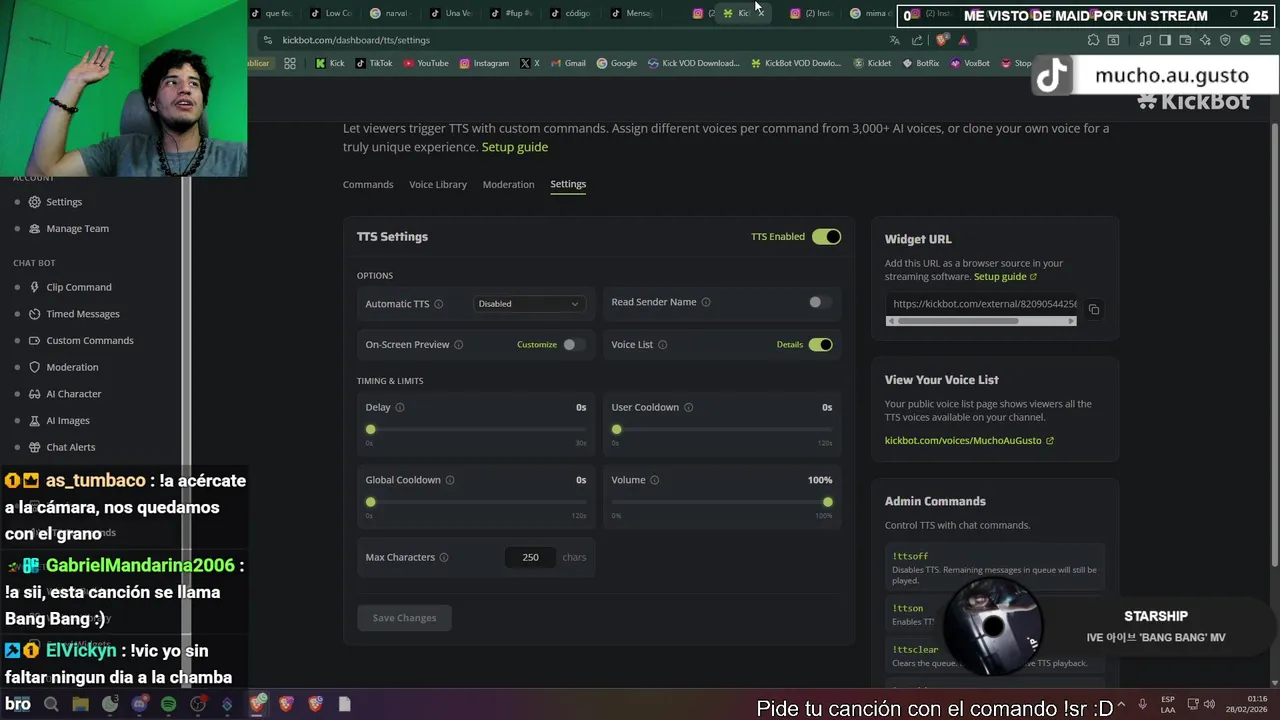Click the info icon beside On-Screen Preview
1280x720 pixels.
[459, 345]
